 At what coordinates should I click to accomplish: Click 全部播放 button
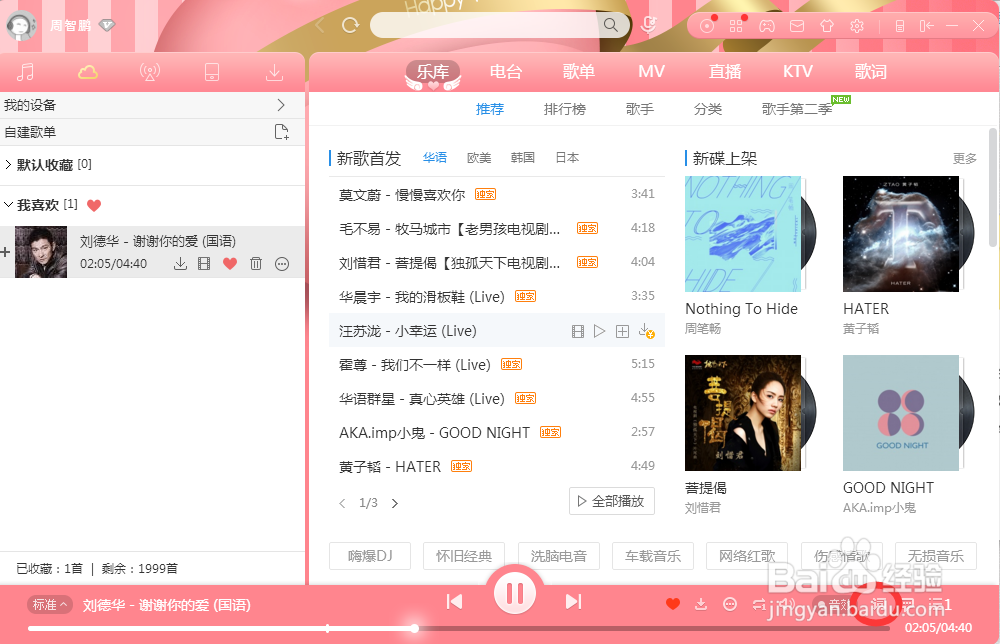coord(612,501)
